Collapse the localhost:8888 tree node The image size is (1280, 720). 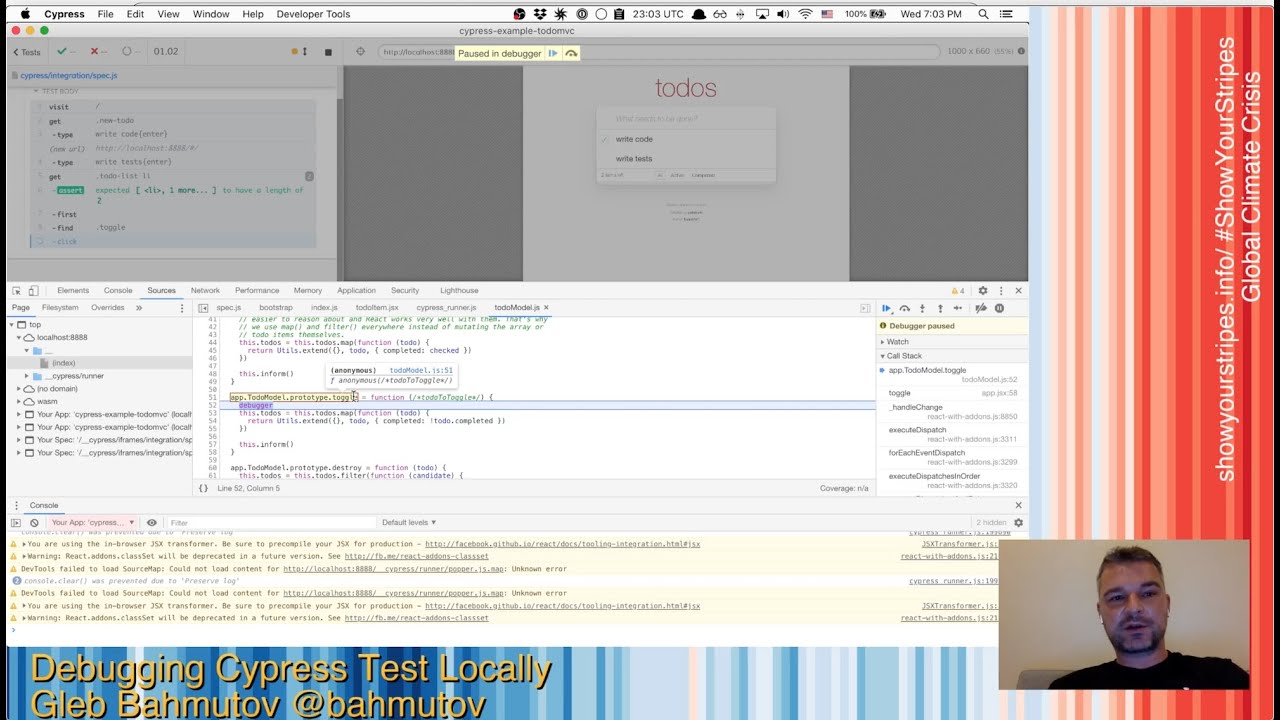(19, 338)
